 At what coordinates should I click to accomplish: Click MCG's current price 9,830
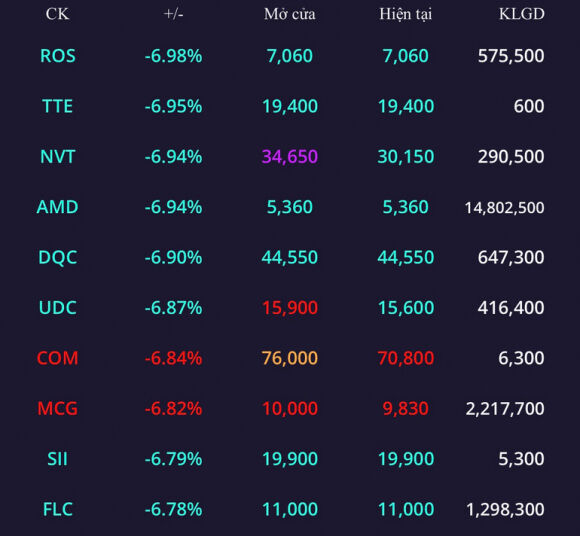(x=406, y=409)
